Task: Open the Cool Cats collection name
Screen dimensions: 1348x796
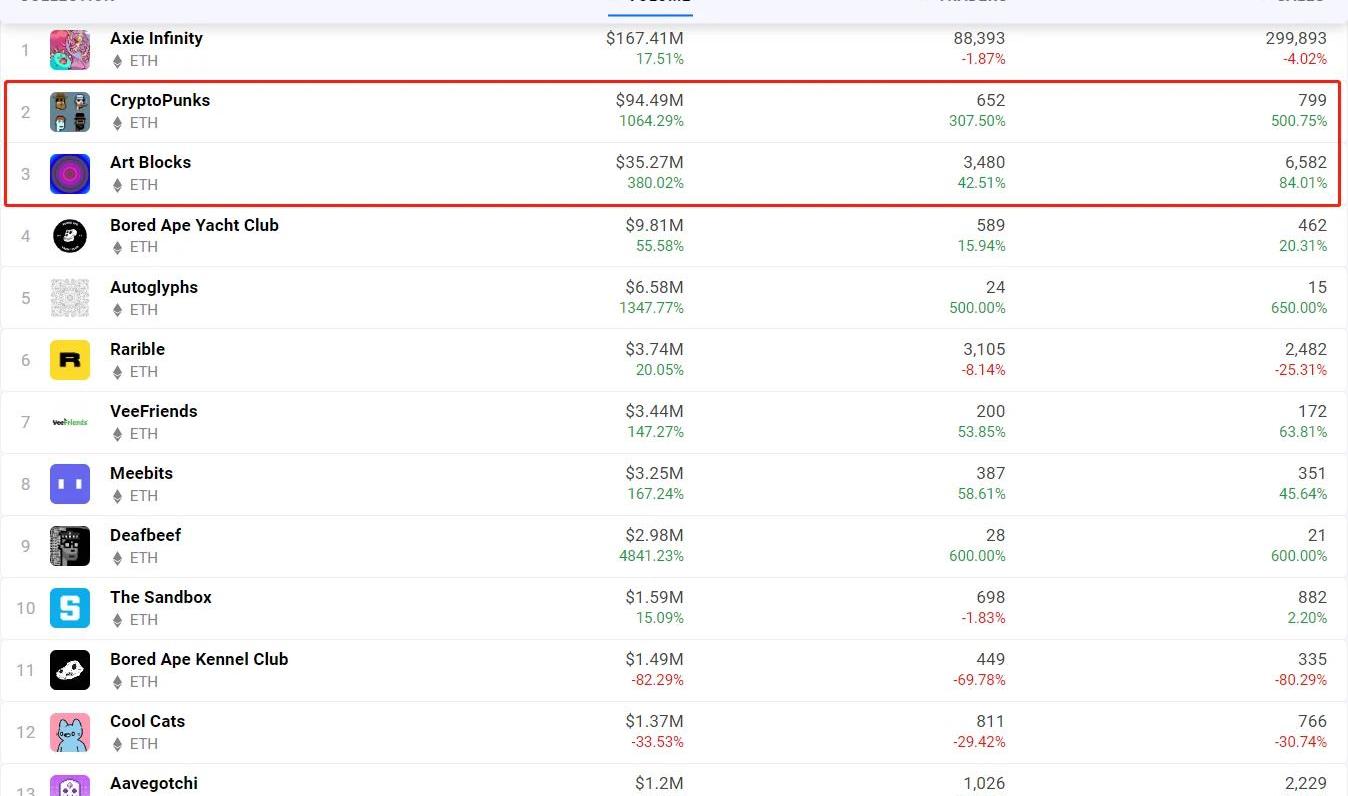Action: pos(147,721)
